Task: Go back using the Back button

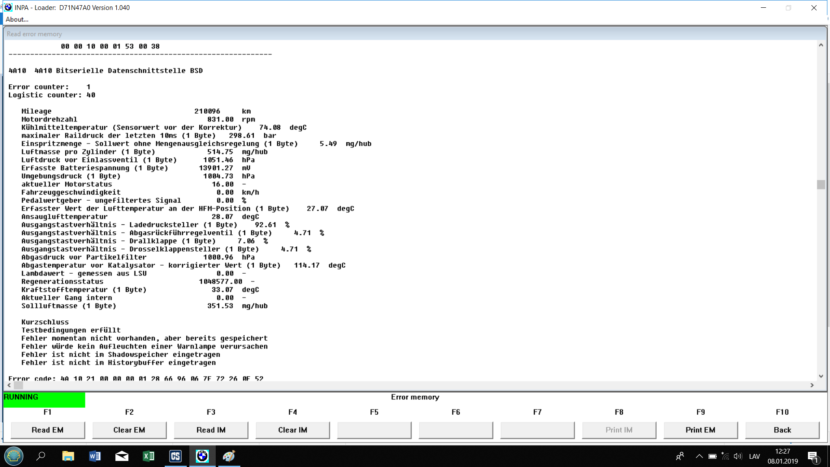Action: click(782, 430)
